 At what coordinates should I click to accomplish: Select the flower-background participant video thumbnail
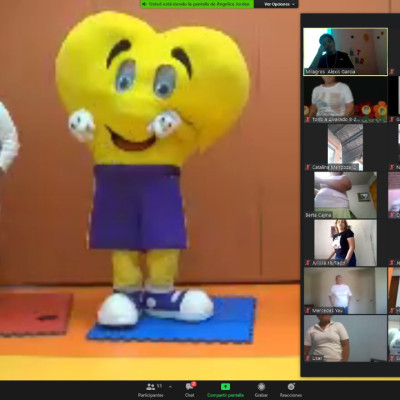(x=345, y=100)
